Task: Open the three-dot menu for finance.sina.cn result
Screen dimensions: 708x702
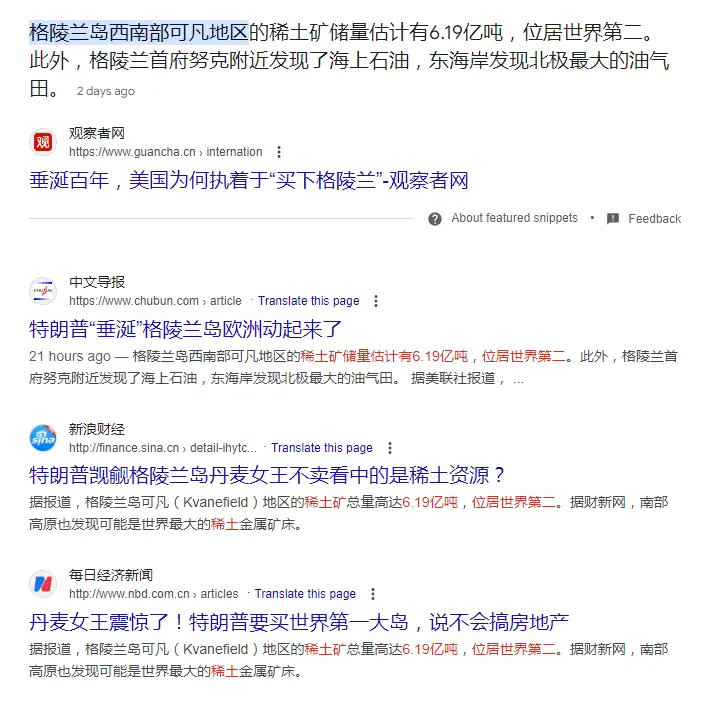Action: (x=390, y=448)
